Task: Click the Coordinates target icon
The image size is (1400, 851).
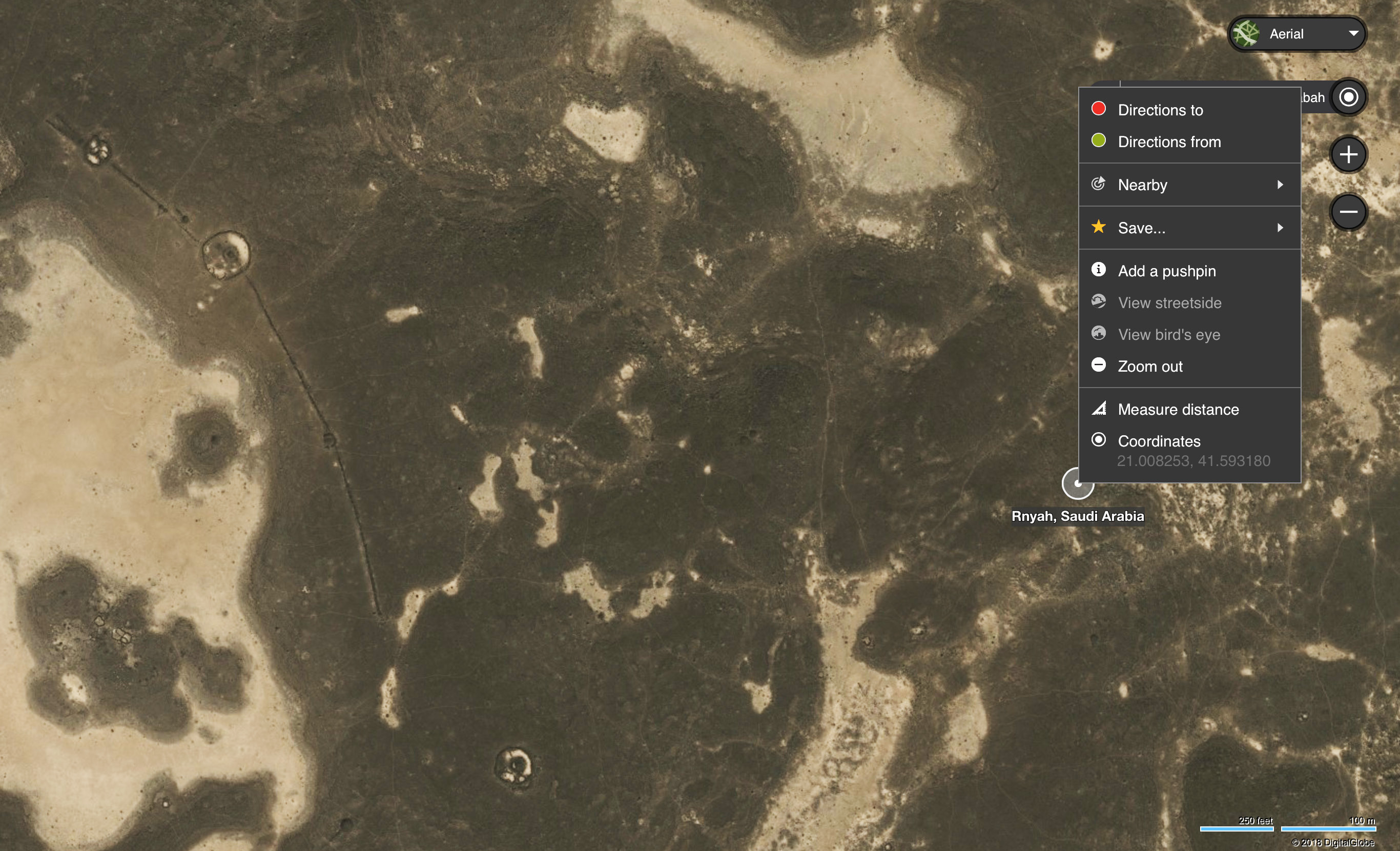Action: (x=1098, y=439)
